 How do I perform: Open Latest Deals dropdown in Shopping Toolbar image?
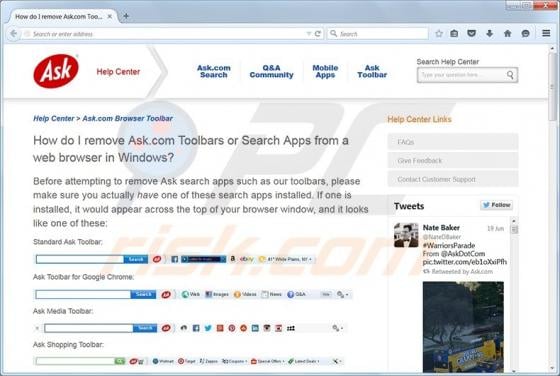[x=304, y=361]
